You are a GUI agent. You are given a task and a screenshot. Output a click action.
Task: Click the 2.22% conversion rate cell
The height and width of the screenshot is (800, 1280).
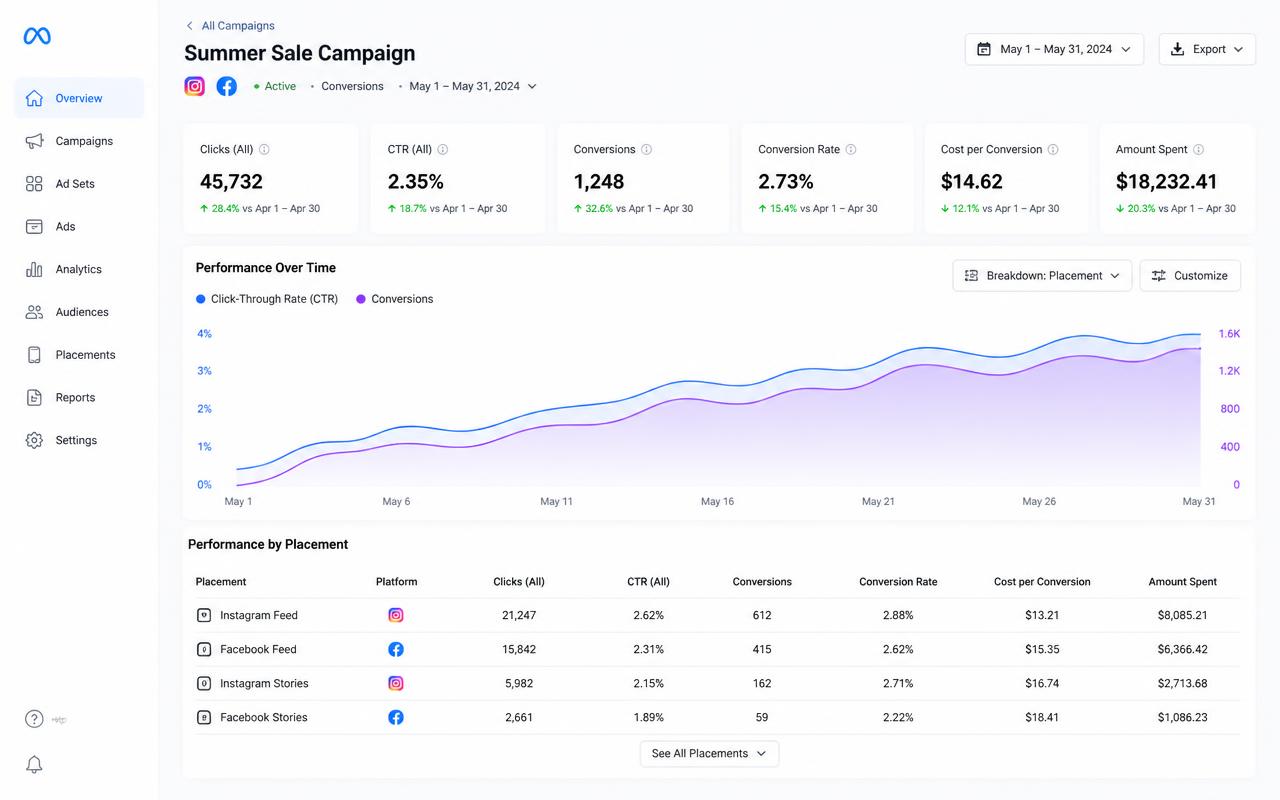(x=898, y=718)
